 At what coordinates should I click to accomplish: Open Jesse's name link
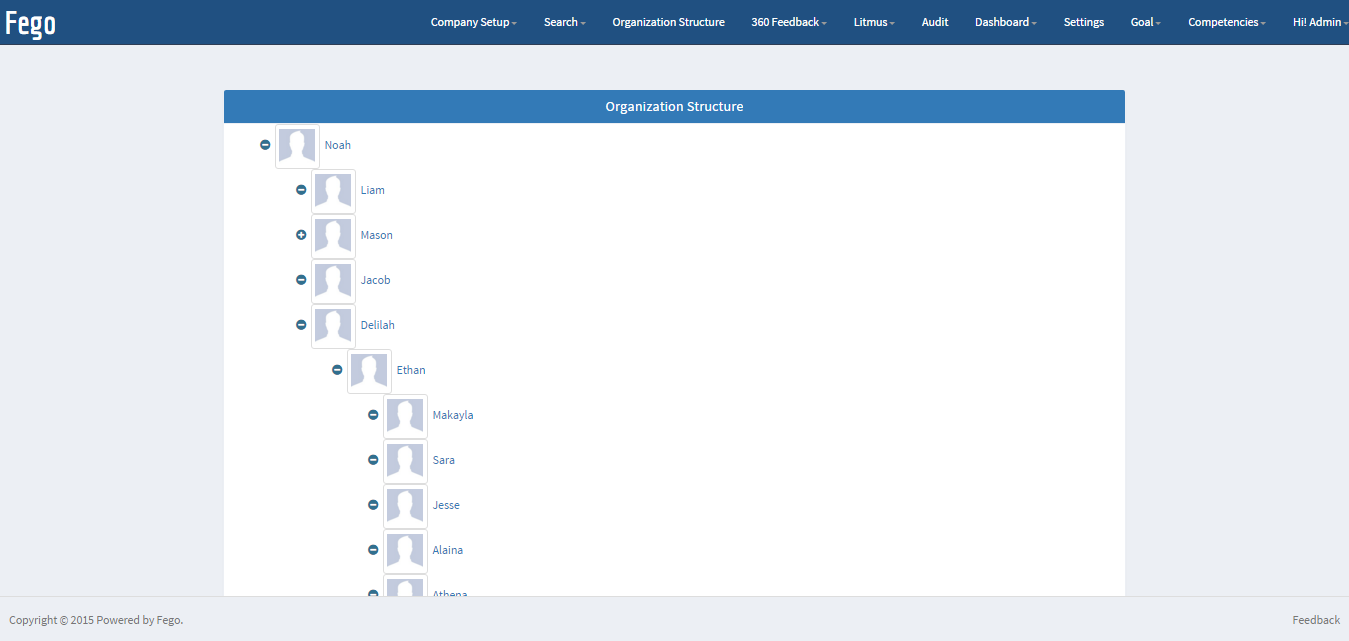(446, 505)
